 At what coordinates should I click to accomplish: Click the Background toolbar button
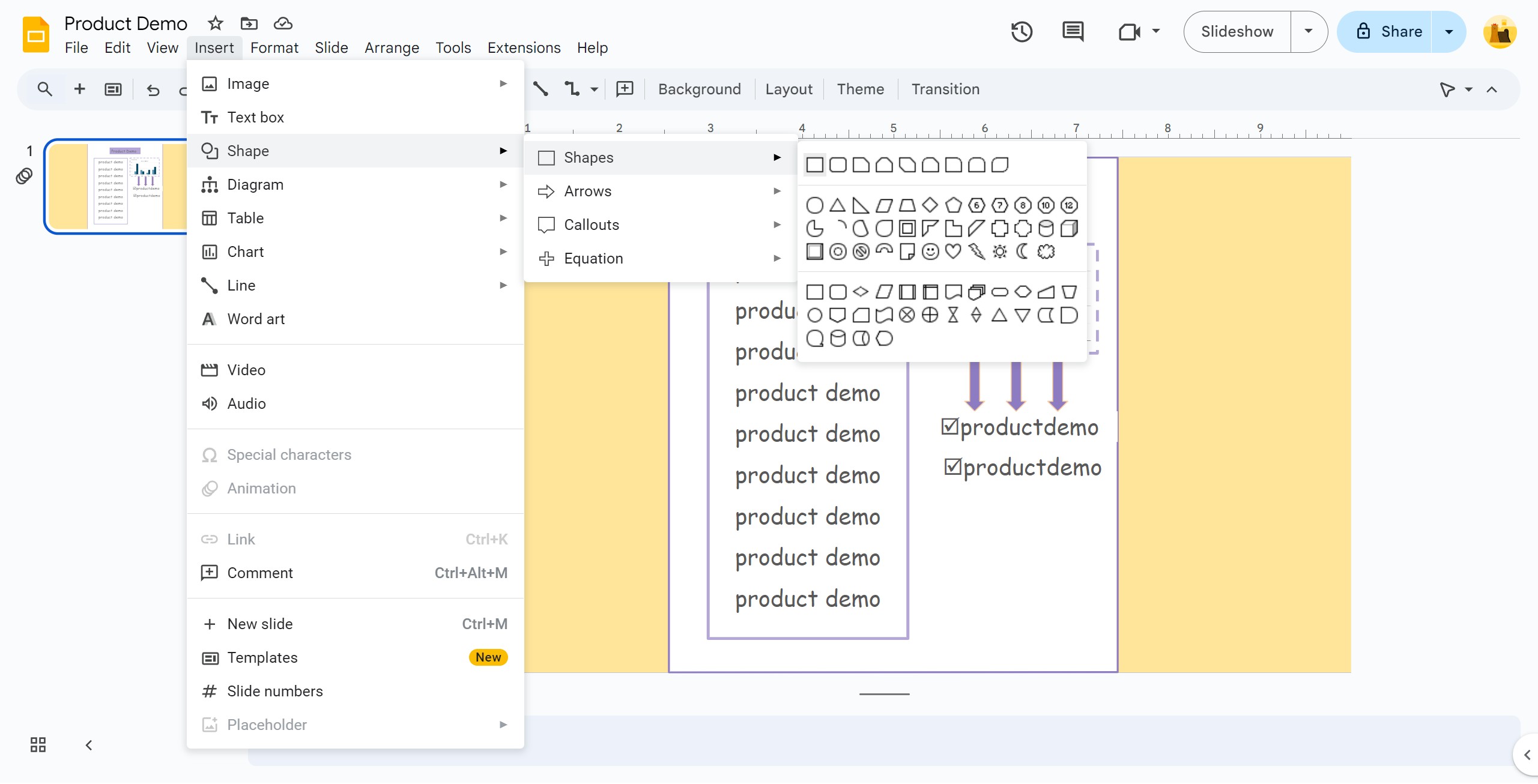coord(699,89)
